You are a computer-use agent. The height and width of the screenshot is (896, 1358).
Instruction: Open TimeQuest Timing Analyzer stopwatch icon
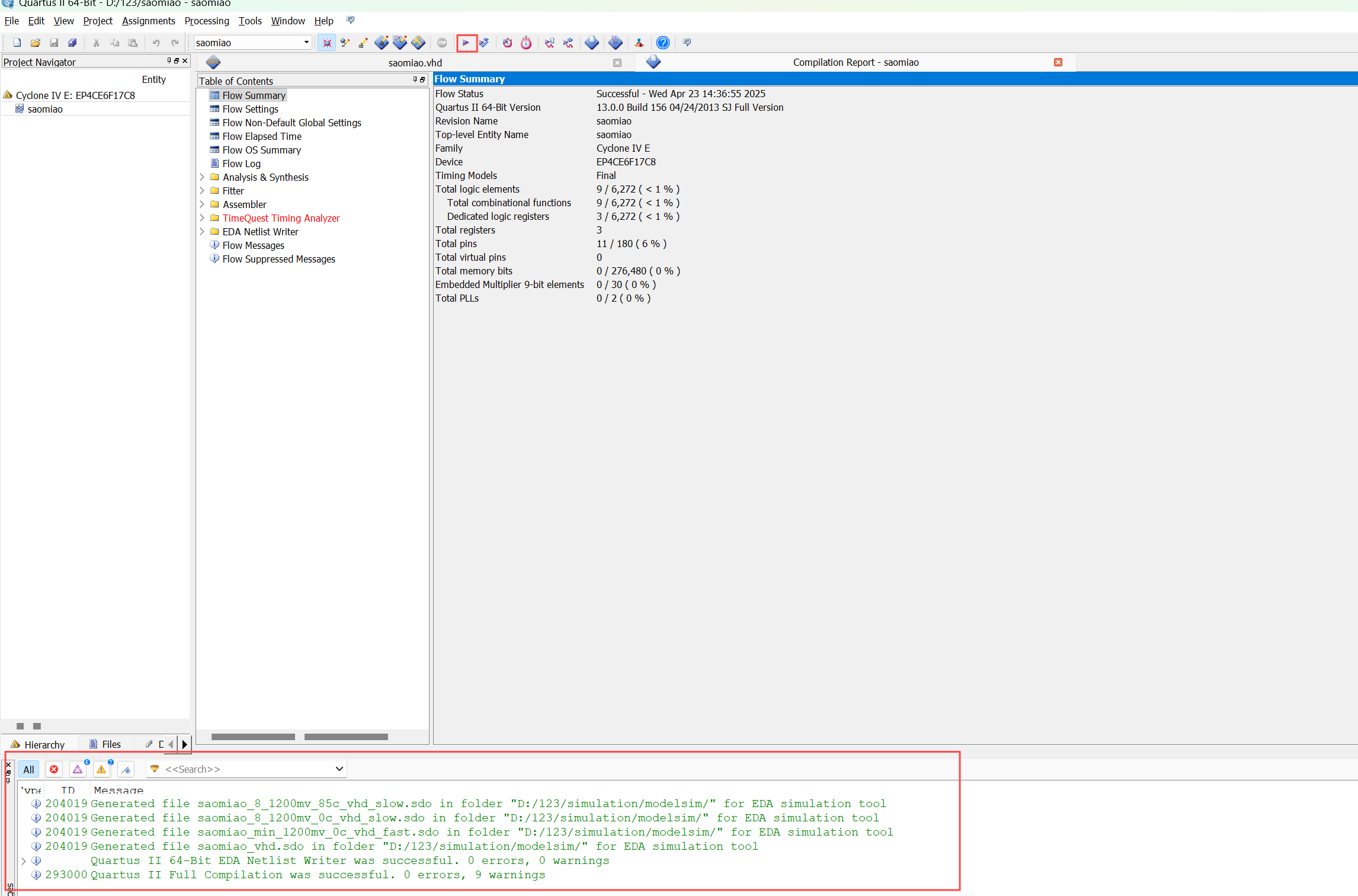[x=526, y=43]
